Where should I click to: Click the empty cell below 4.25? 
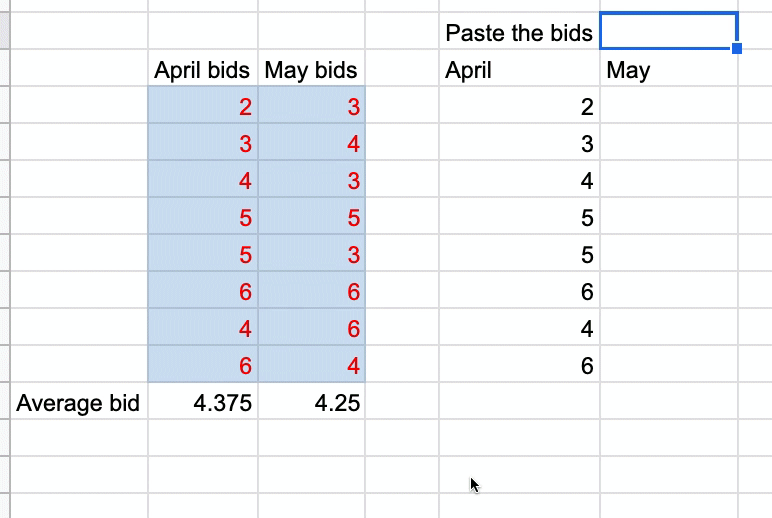(311, 438)
